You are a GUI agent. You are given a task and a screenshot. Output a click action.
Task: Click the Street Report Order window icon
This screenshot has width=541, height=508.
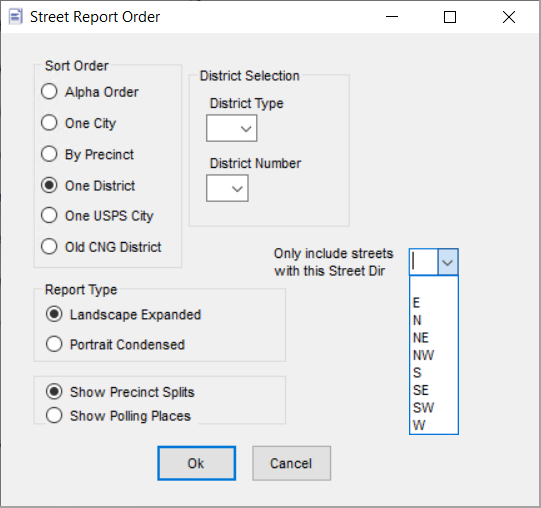pos(16,17)
